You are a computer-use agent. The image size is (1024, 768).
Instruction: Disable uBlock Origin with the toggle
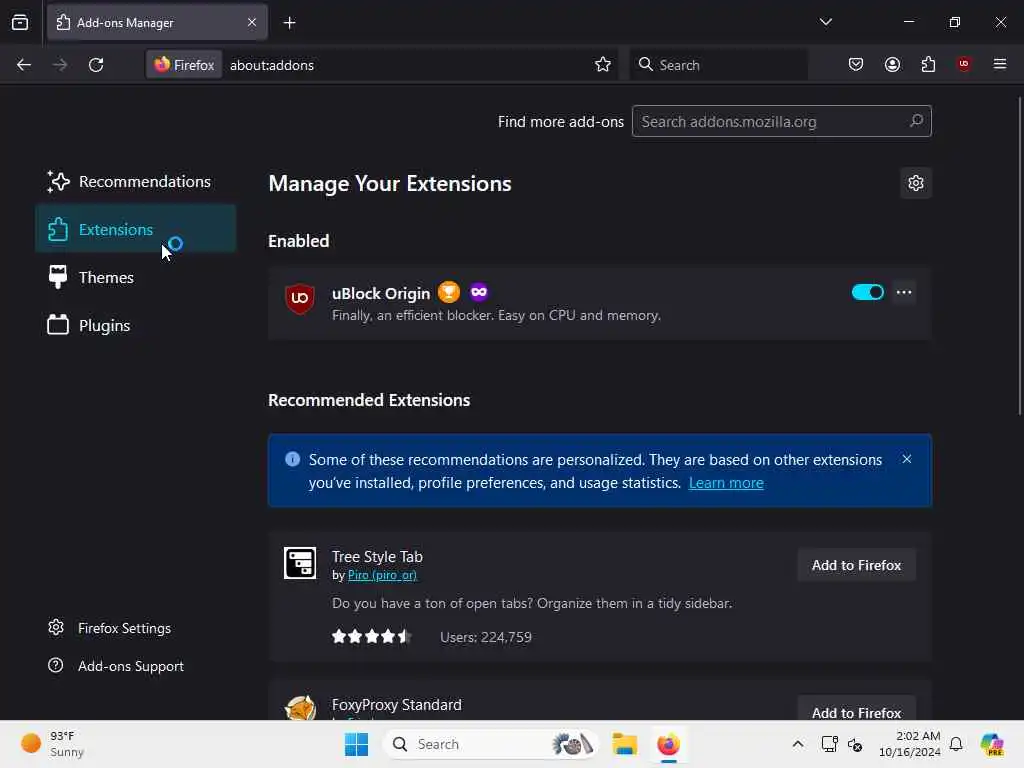(x=867, y=292)
